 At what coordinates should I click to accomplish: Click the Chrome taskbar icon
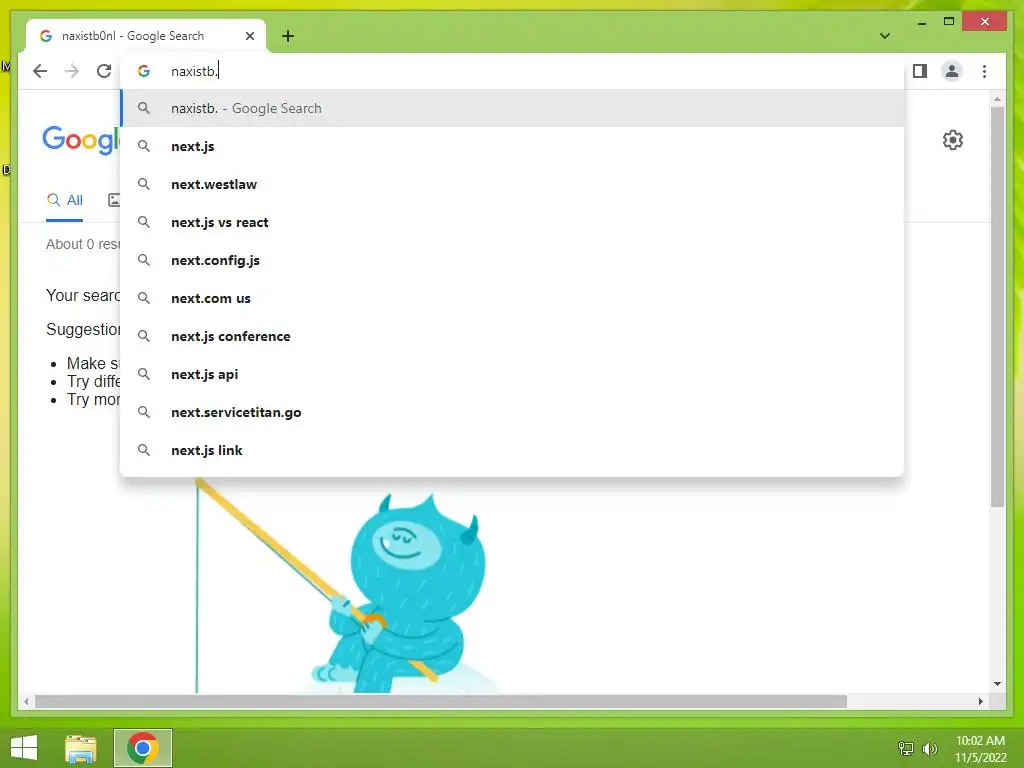click(x=142, y=748)
